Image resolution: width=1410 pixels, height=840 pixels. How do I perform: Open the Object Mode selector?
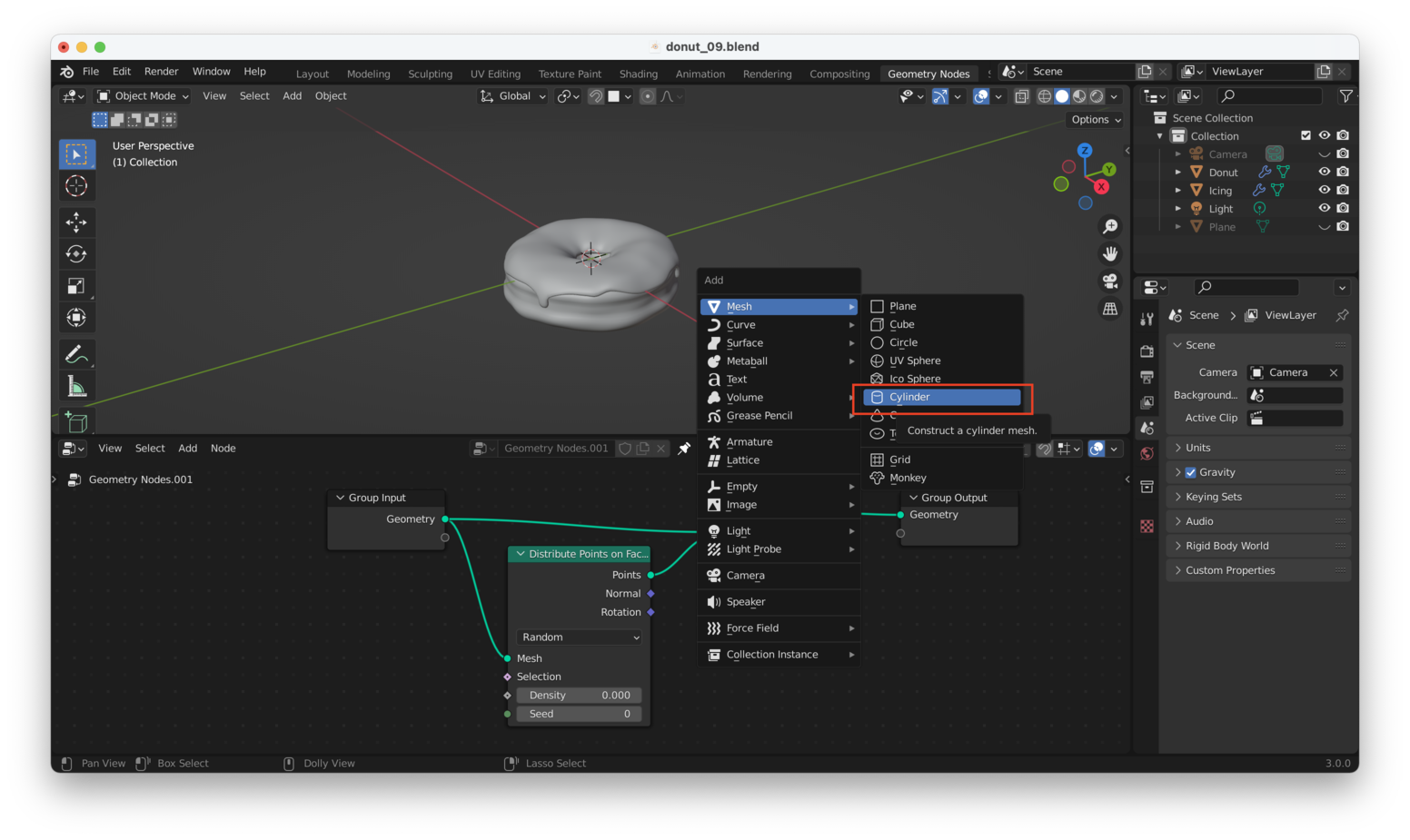pyautogui.click(x=144, y=96)
